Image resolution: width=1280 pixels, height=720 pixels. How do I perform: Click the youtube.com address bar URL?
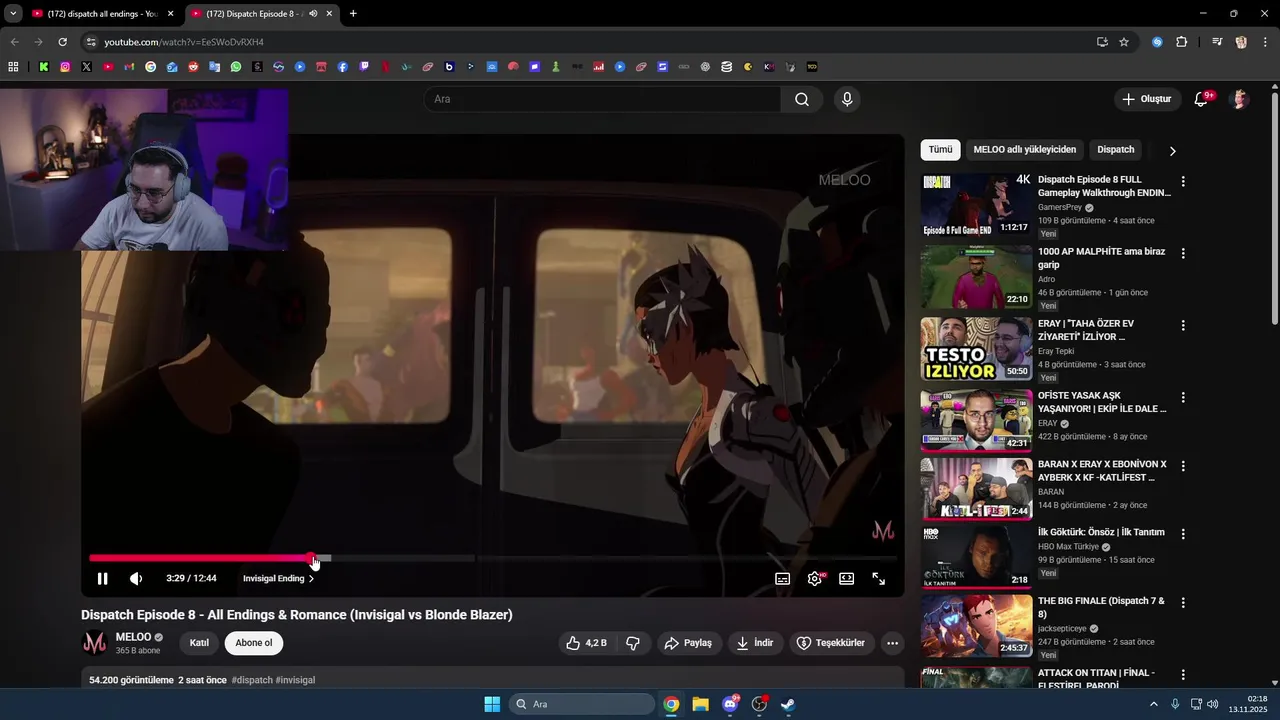(x=184, y=42)
